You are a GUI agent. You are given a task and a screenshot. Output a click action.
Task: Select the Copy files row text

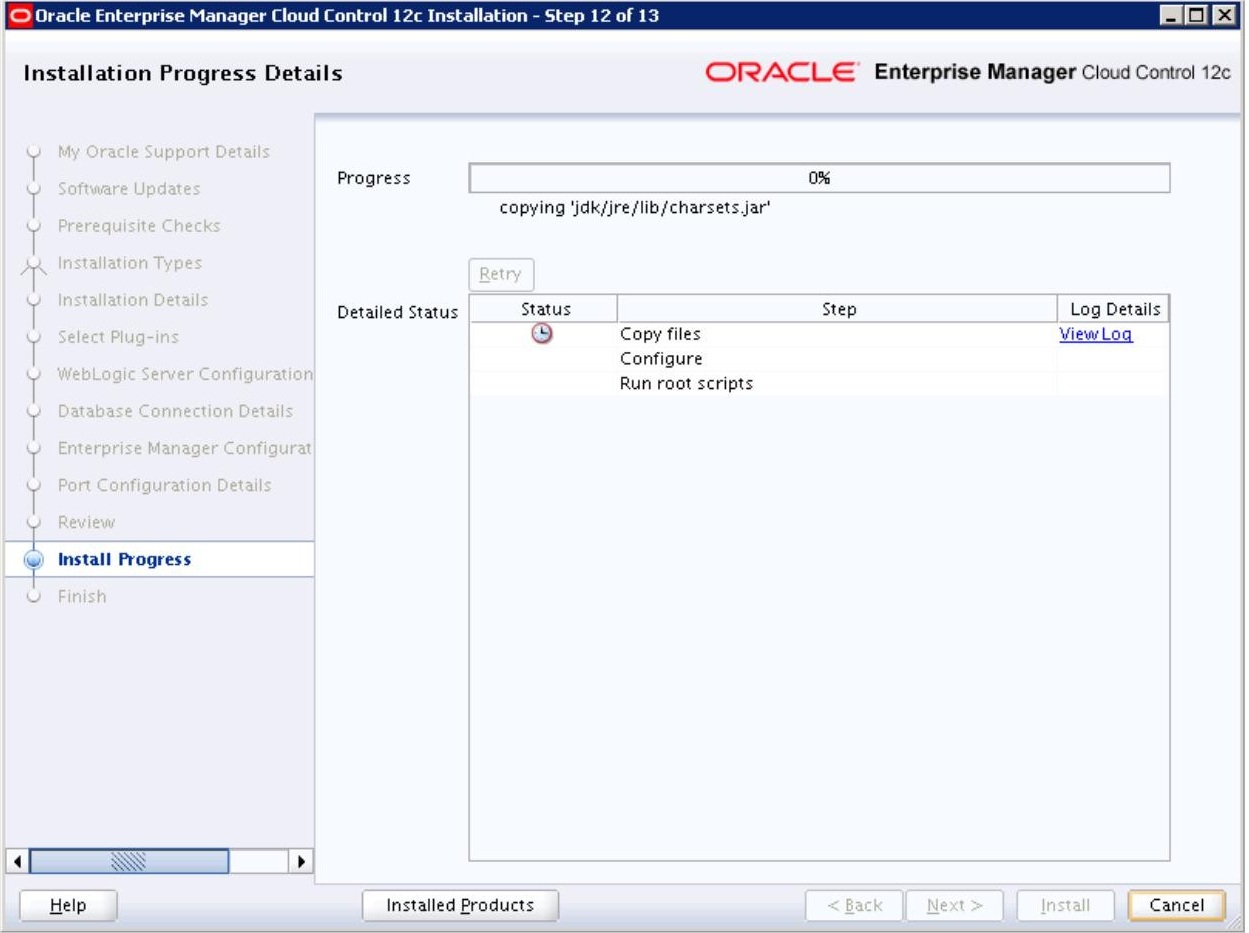tap(660, 335)
